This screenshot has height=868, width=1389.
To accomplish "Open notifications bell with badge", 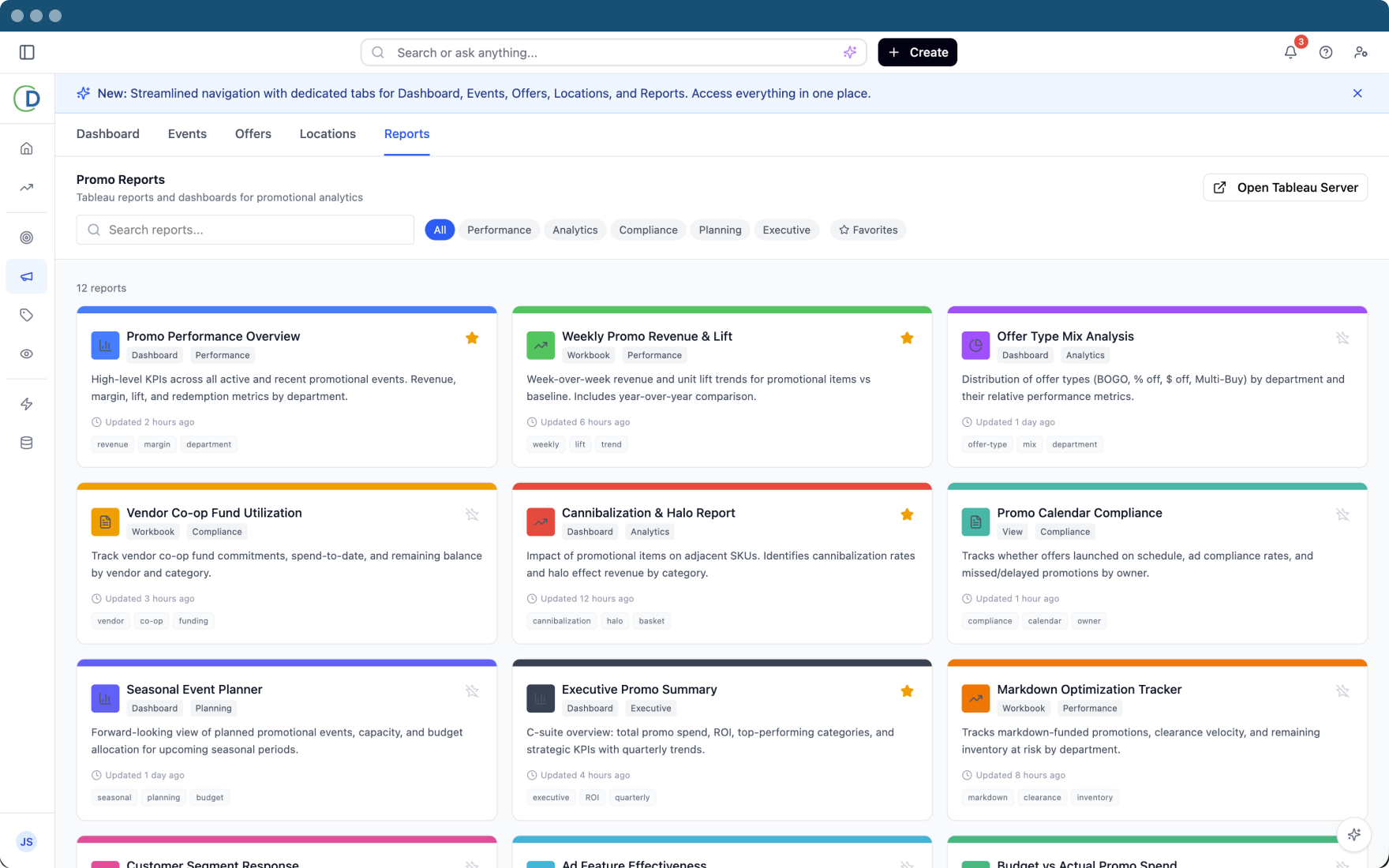I will tap(1290, 52).
